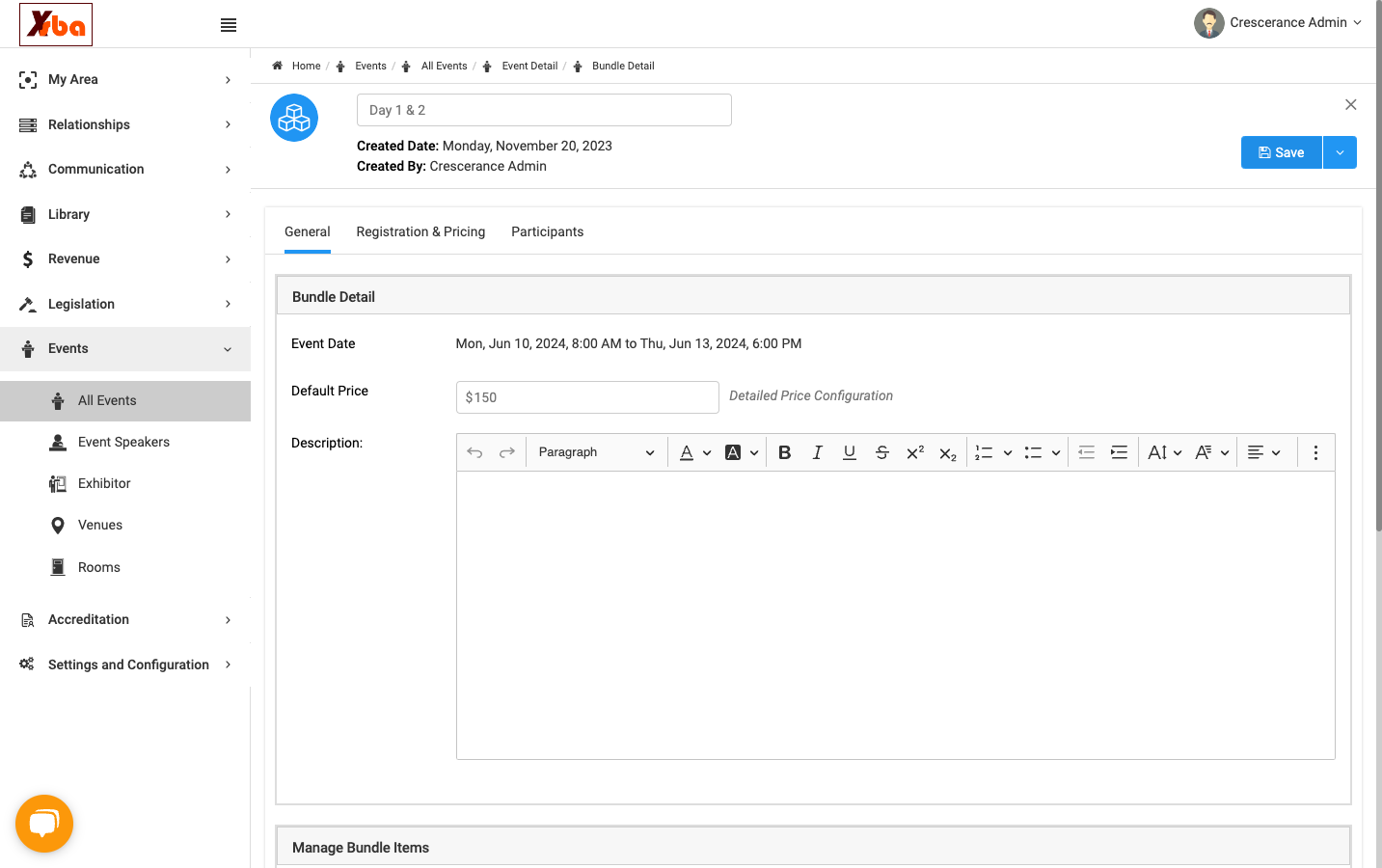Expand the Relationships sidebar section
The image size is (1382, 868).
[x=125, y=124]
